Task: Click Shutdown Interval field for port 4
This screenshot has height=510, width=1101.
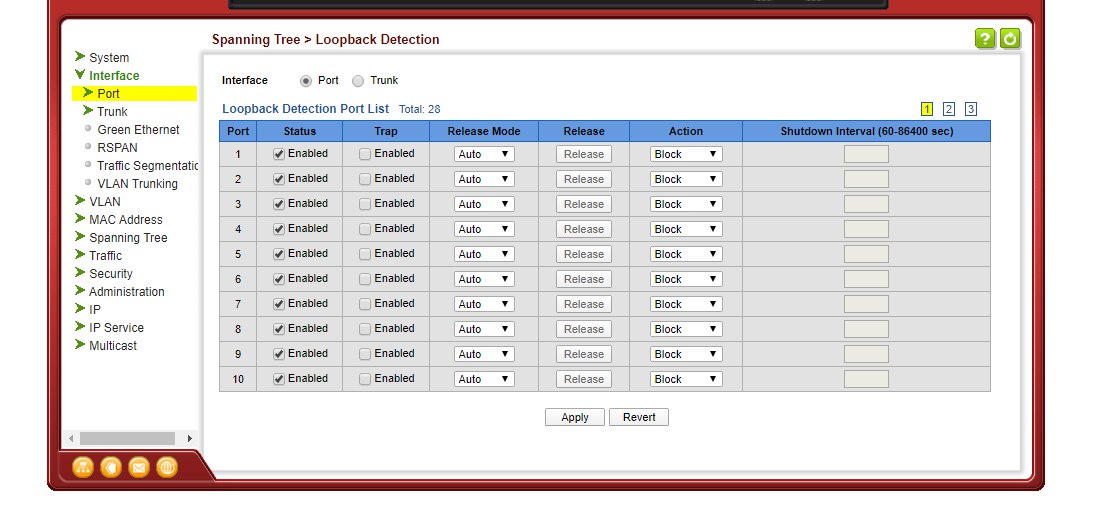Action: [x=866, y=229]
